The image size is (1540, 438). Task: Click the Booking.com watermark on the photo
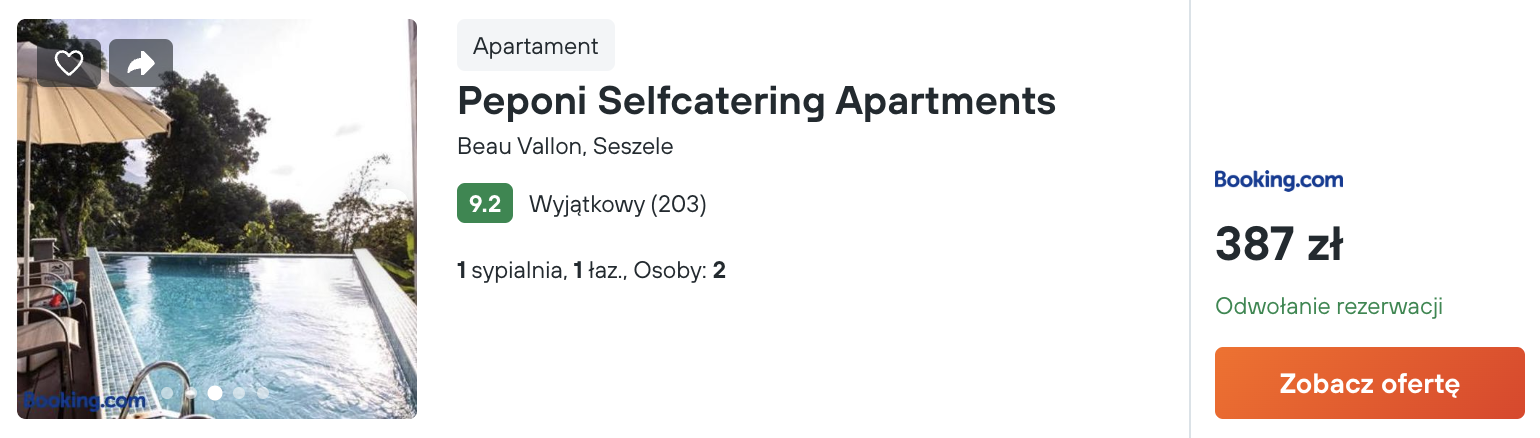(85, 401)
